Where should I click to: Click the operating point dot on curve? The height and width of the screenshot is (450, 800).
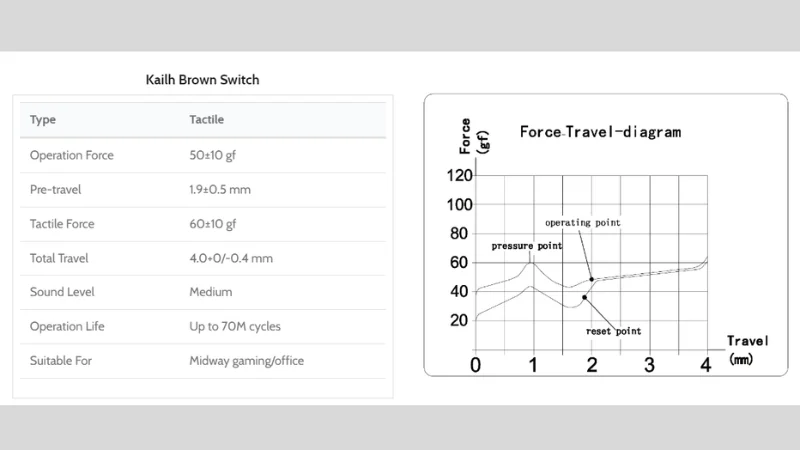point(592,279)
